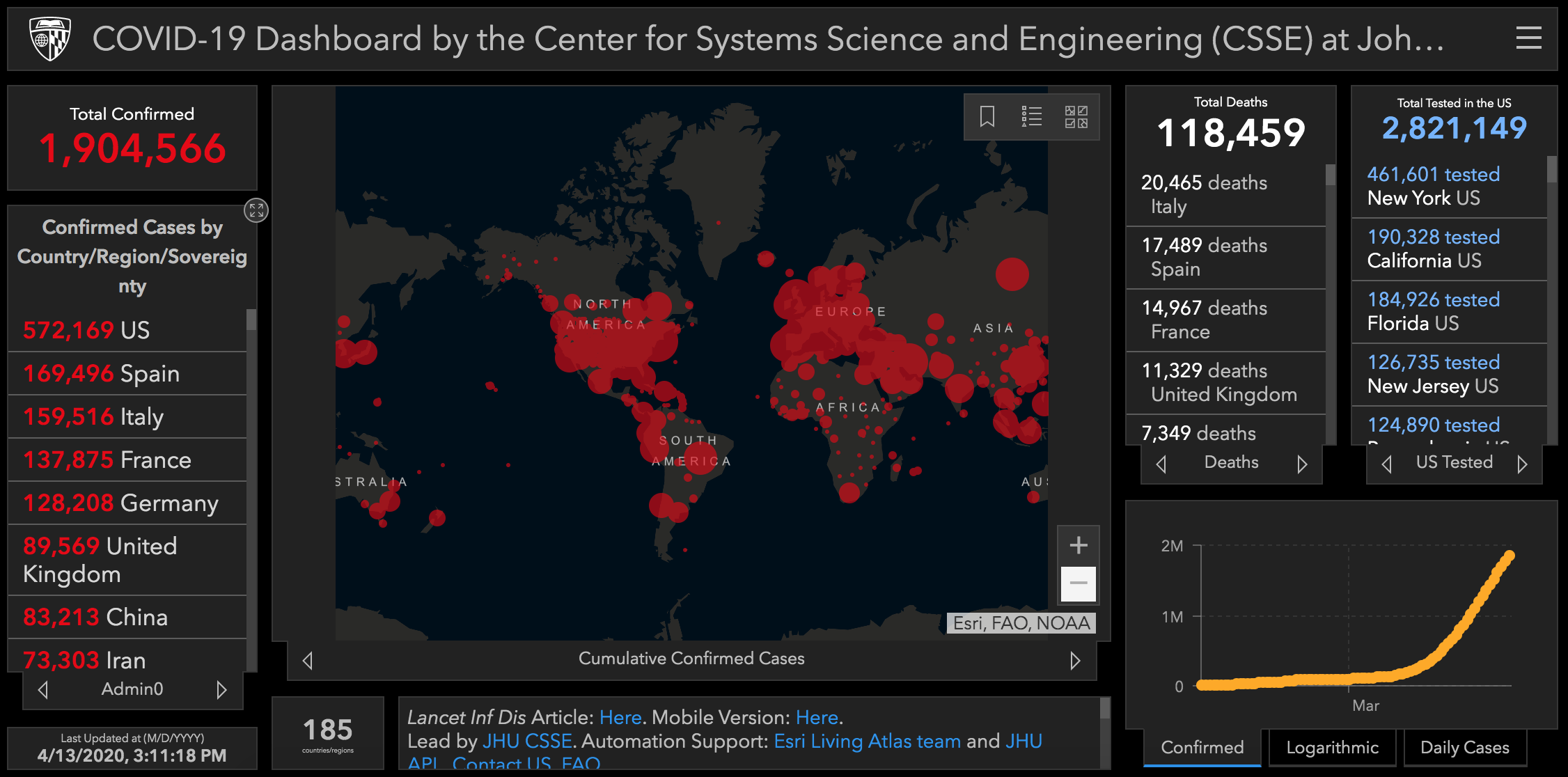1568x777 pixels.
Task: Select the Confirmed chart tab
Action: tap(1202, 748)
